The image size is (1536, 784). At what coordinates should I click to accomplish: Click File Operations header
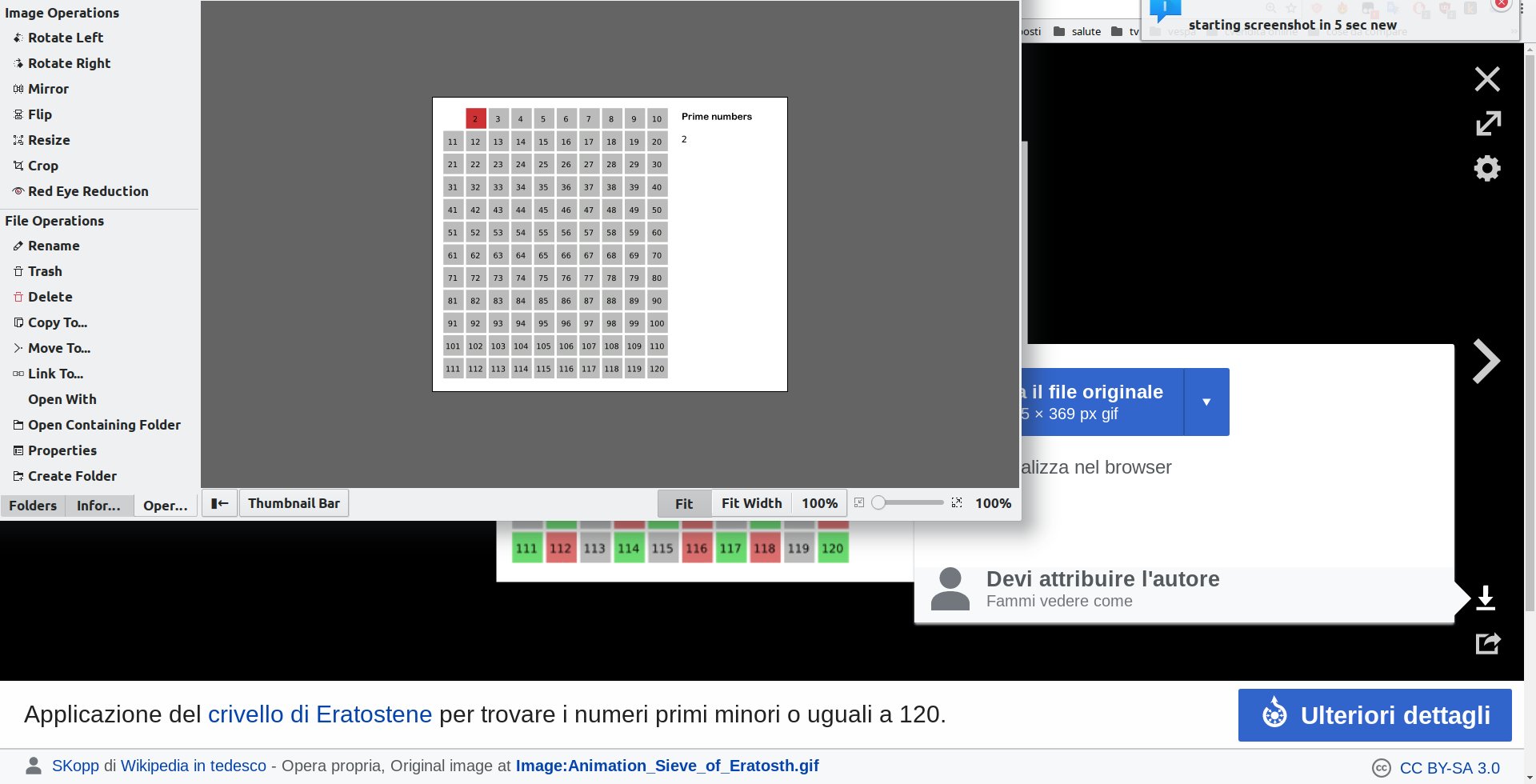coord(54,221)
